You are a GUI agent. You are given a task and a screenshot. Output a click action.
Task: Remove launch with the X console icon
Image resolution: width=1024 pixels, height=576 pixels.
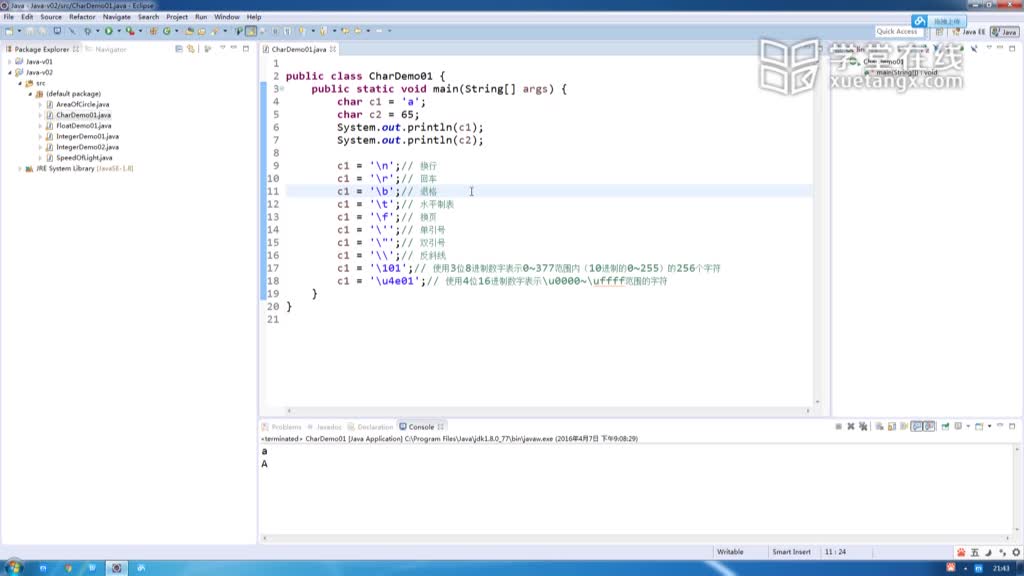pyautogui.click(x=851, y=426)
